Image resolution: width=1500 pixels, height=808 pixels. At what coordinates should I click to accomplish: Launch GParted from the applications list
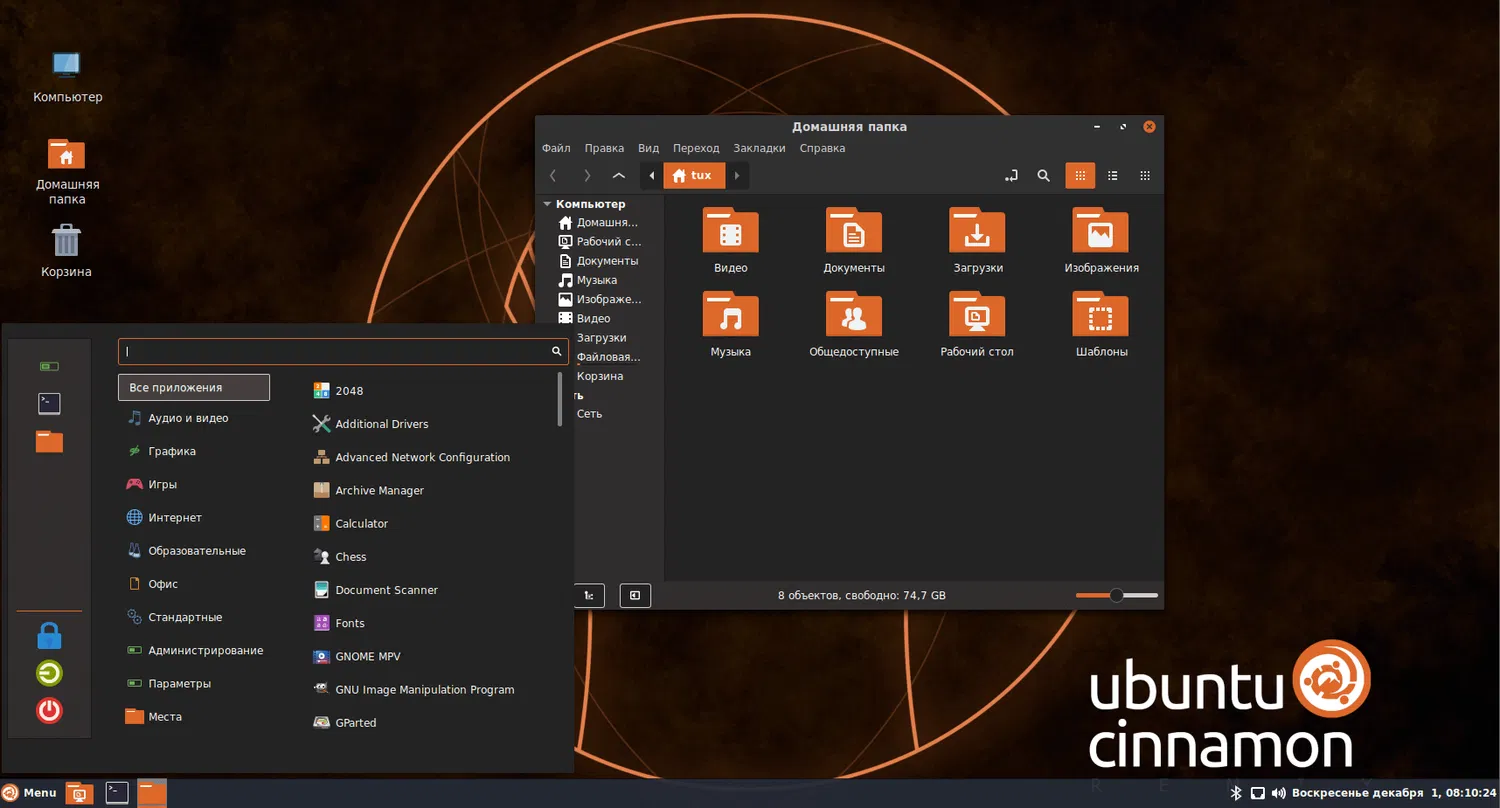coord(355,723)
